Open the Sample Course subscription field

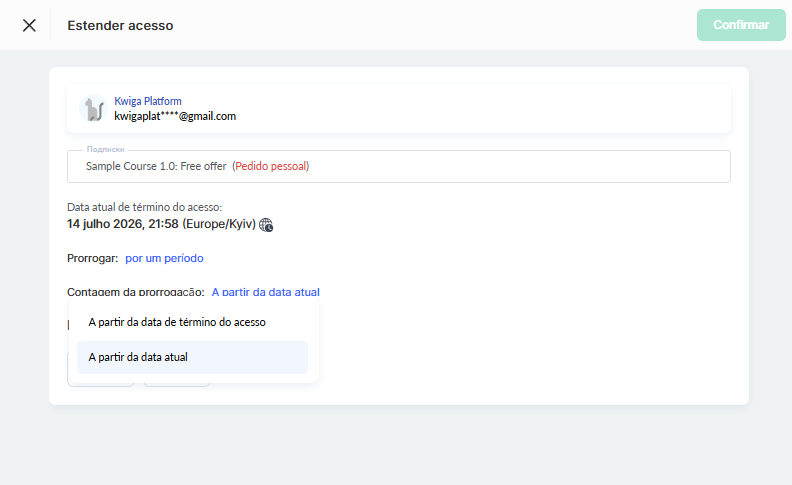[x=399, y=166]
